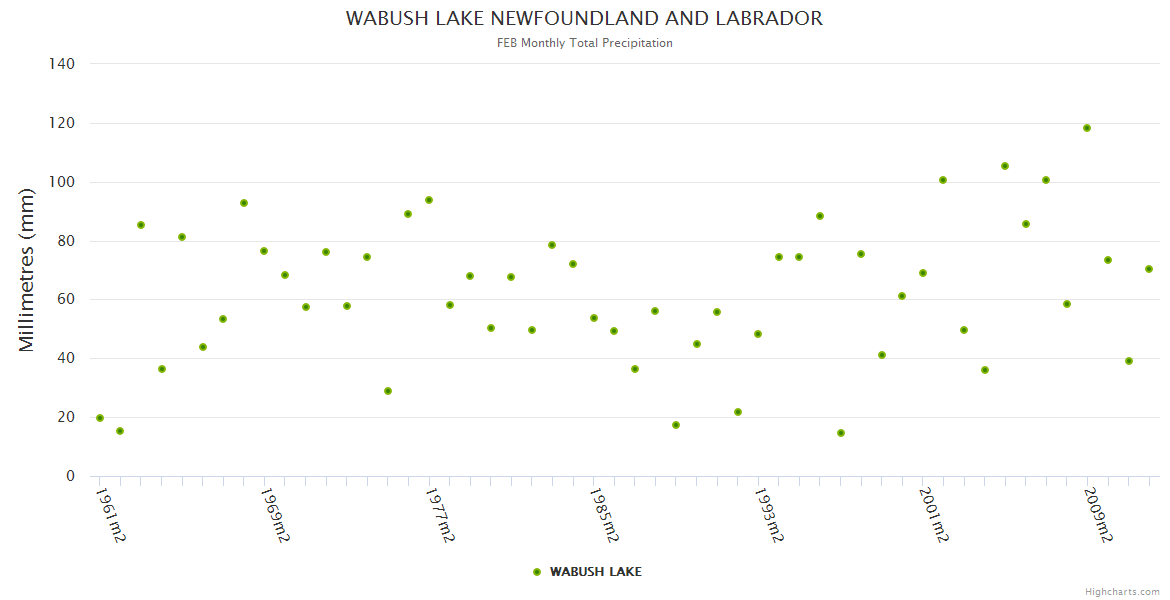The width and height of the screenshot is (1170, 600).
Task: Select the 1977m2 data point near 94 mm
Action: click(429, 200)
